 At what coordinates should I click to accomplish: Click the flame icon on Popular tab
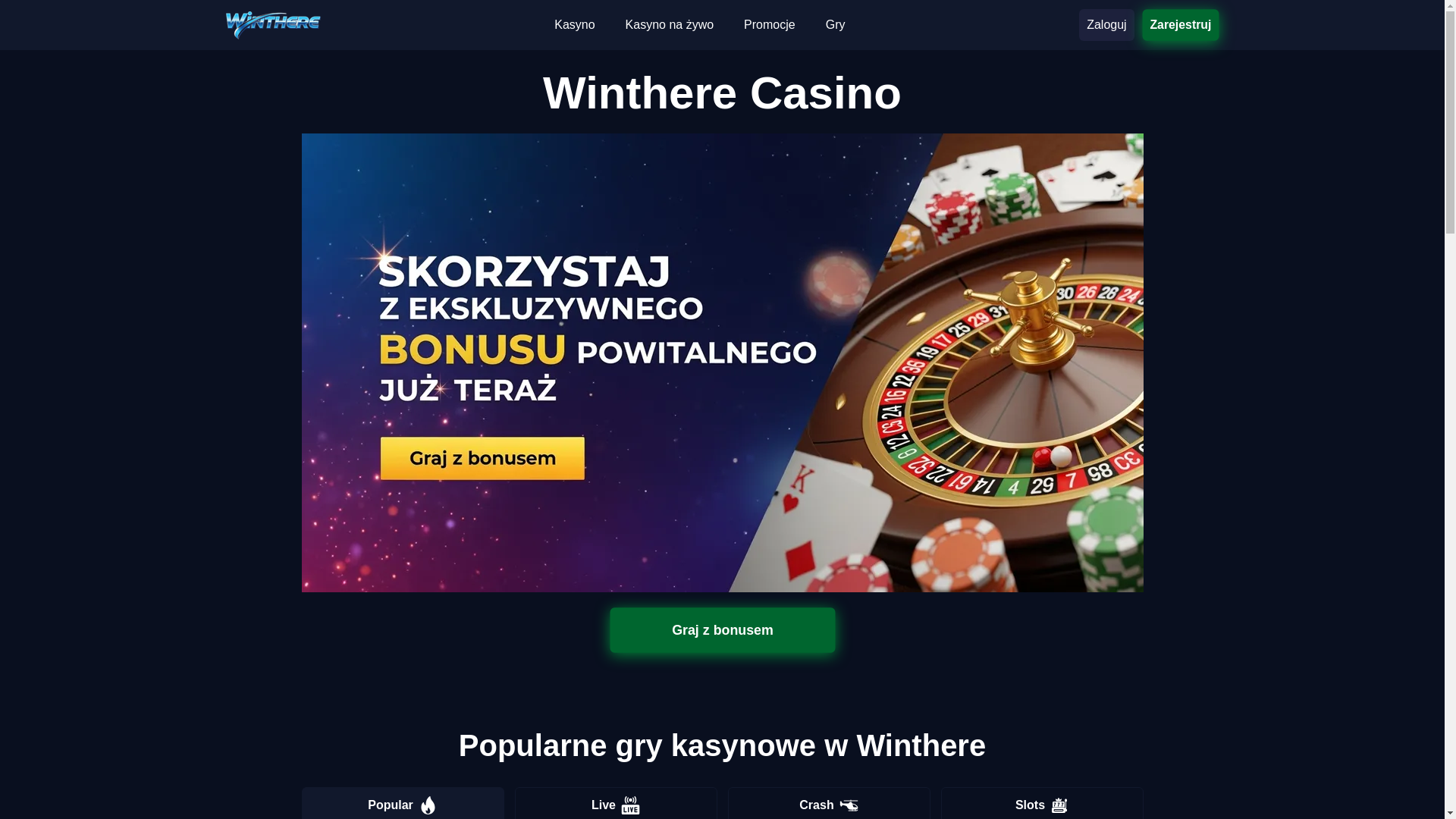(x=428, y=805)
